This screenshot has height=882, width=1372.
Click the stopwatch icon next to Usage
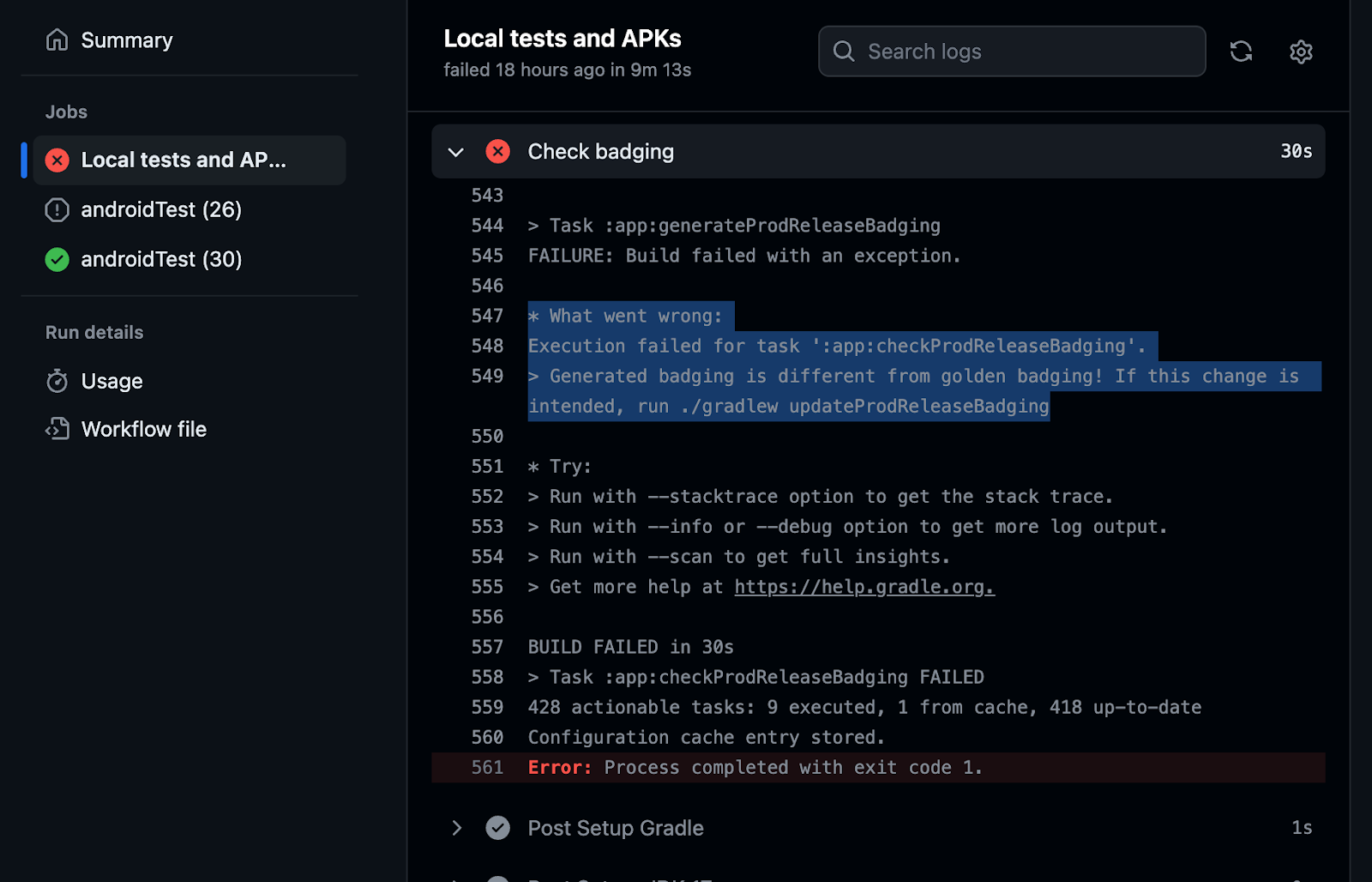(x=57, y=381)
